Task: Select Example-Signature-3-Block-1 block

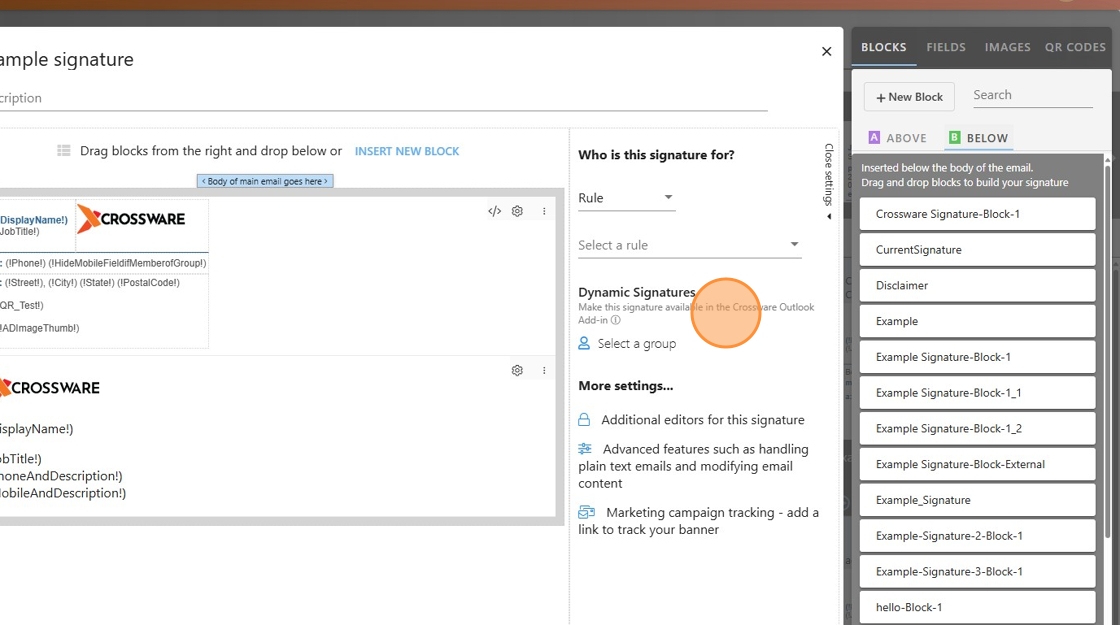Action: click(x=977, y=571)
